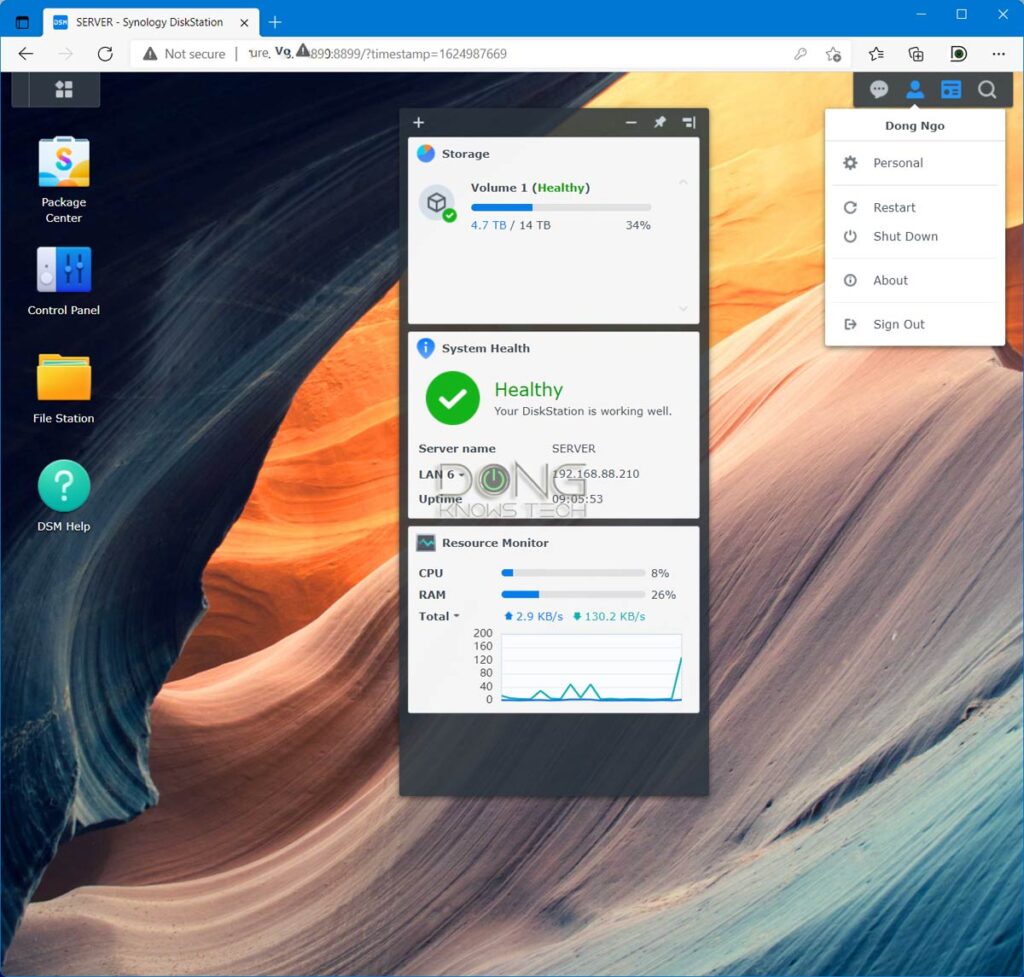Click the 4.7 TB used value
Viewport: 1024px width, 977px height.
(488, 225)
